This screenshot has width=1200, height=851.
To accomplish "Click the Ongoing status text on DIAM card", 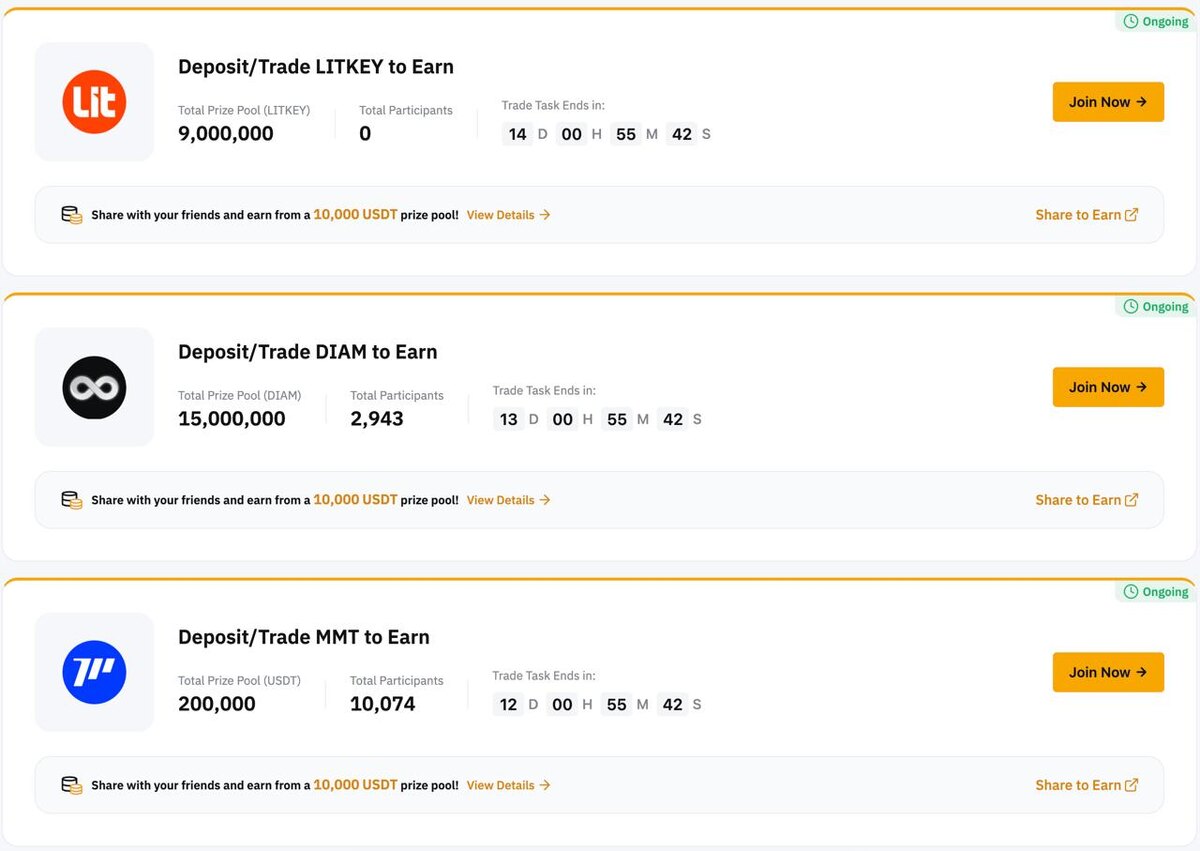I will (x=1165, y=306).
